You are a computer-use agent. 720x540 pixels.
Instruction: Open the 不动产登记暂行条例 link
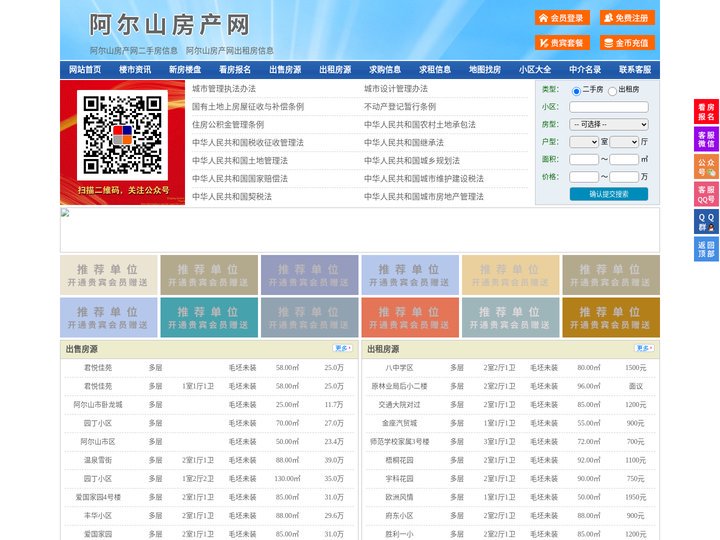pyautogui.click(x=400, y=107)
